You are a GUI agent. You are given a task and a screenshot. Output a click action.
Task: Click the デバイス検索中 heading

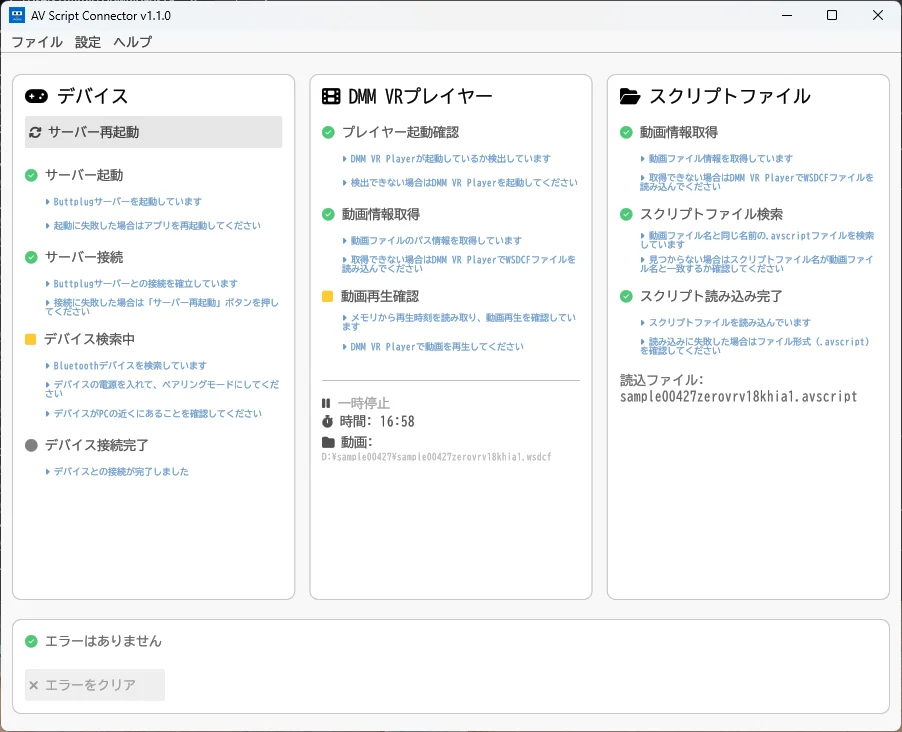click(x=89, y=339)
